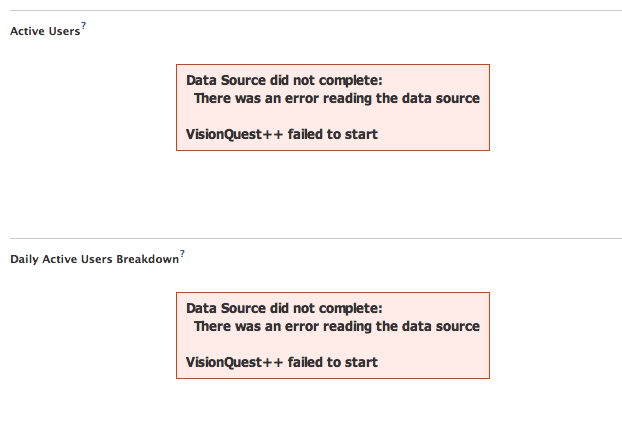Click the word "Daily" in the lower heading
This screenshot has height=443, width=622.
(24, 260)
